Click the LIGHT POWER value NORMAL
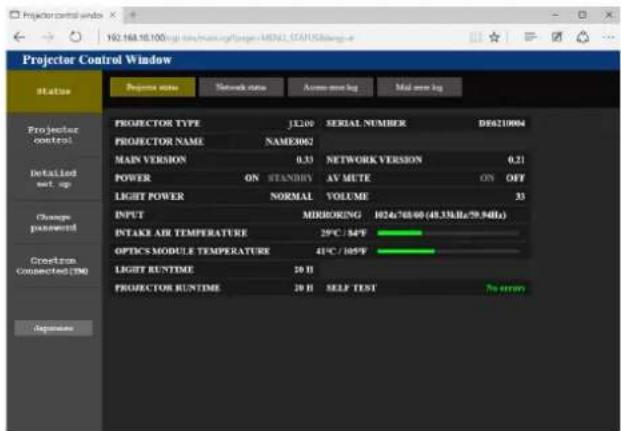Screen dimensions: 621x431 (x=291, y=196)
